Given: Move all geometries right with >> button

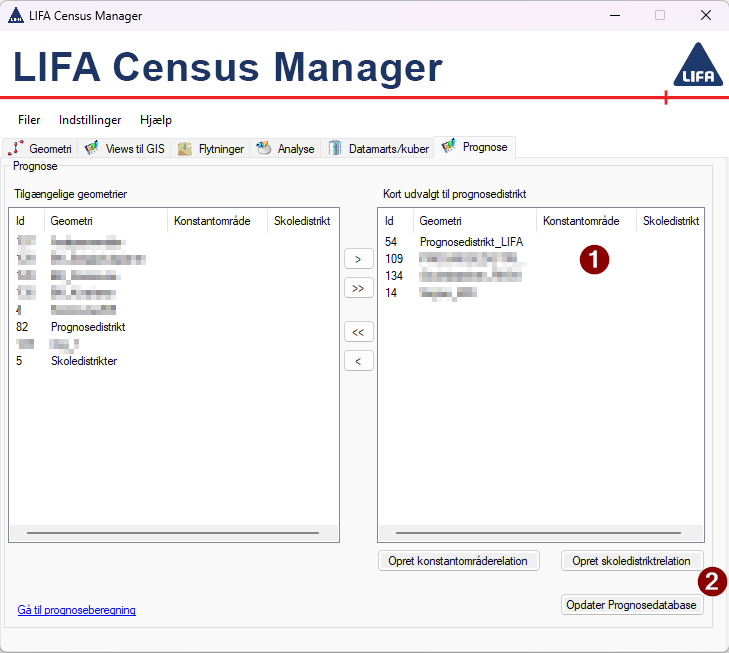Looking at the screenshot, I should [x=358, y=288].
